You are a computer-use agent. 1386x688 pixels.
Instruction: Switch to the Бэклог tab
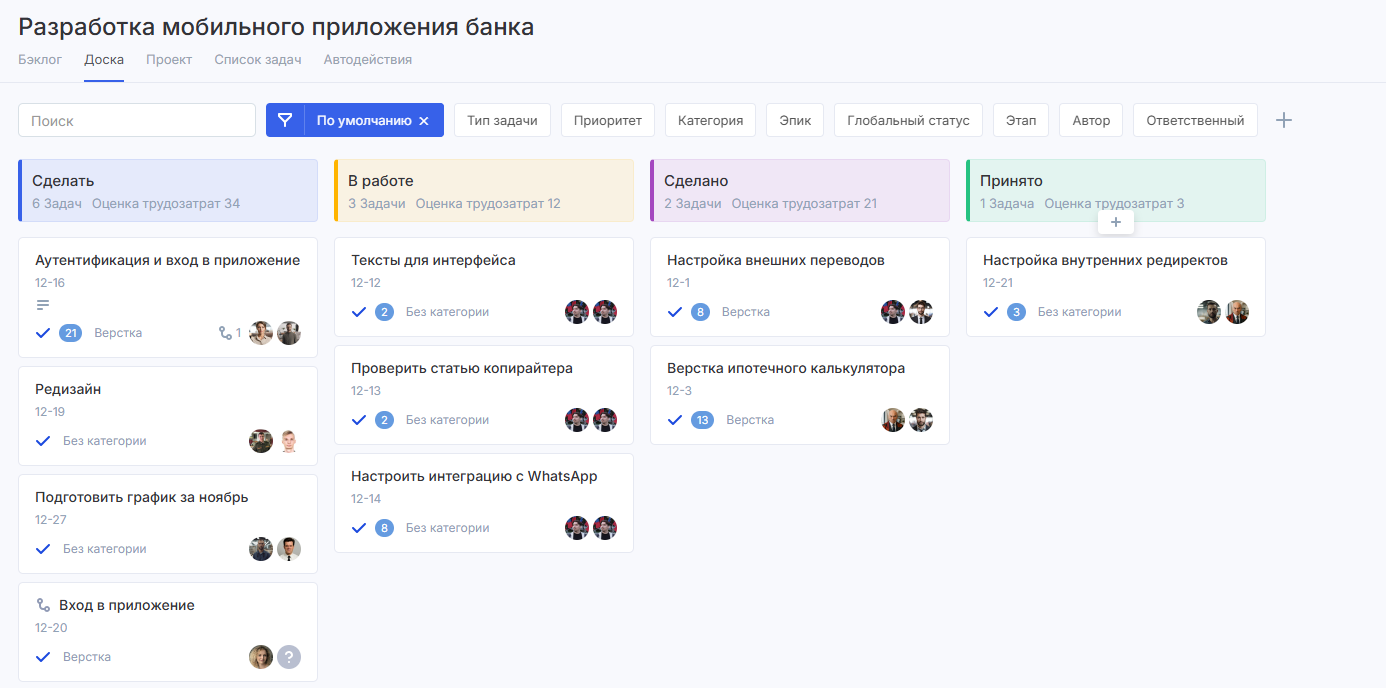coord(40,60)
